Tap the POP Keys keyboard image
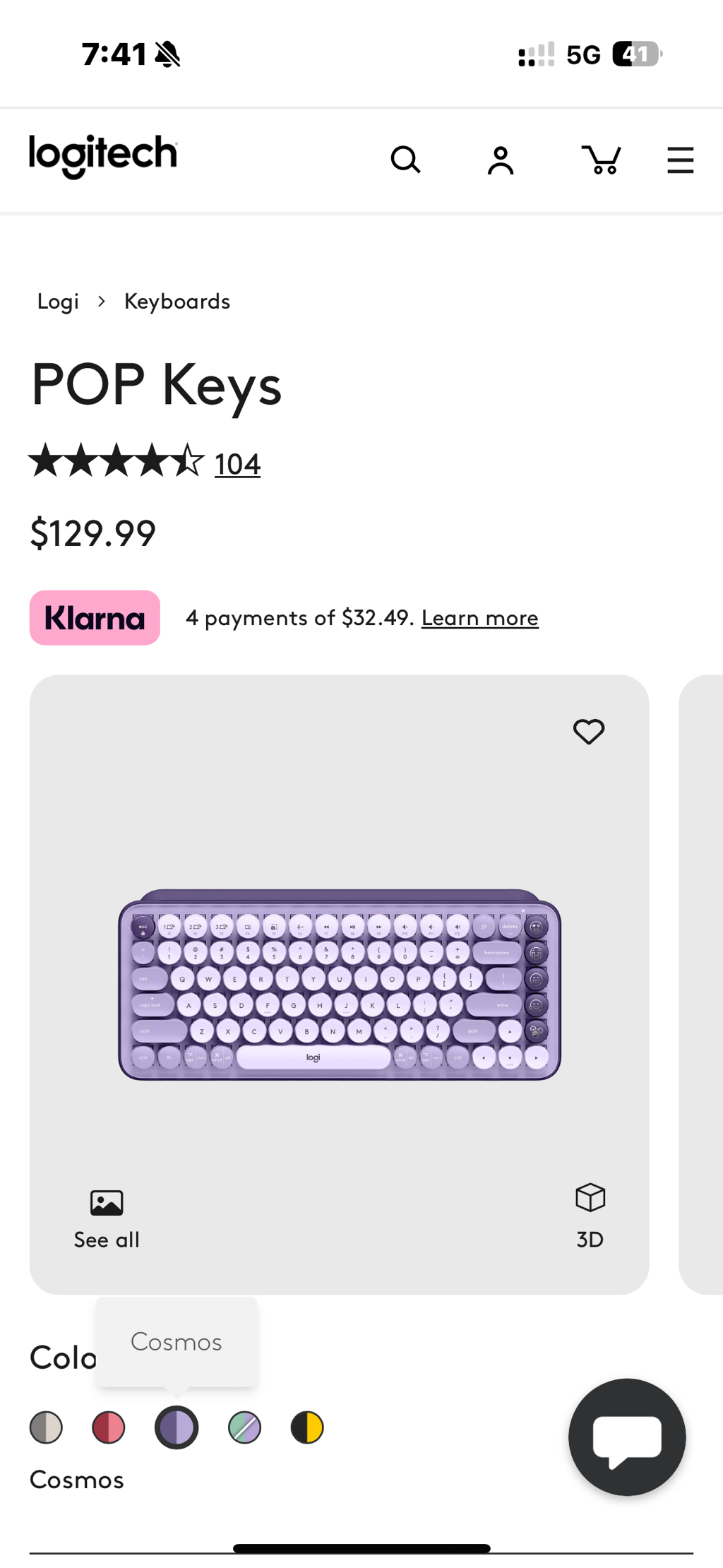Image resolution: width=723 pixels, height=1568 pixels. tap(339, 985)
